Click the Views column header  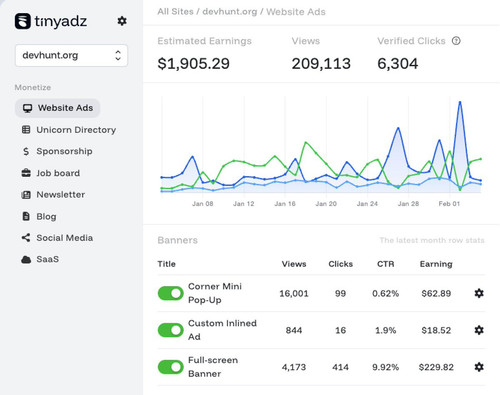294,264
